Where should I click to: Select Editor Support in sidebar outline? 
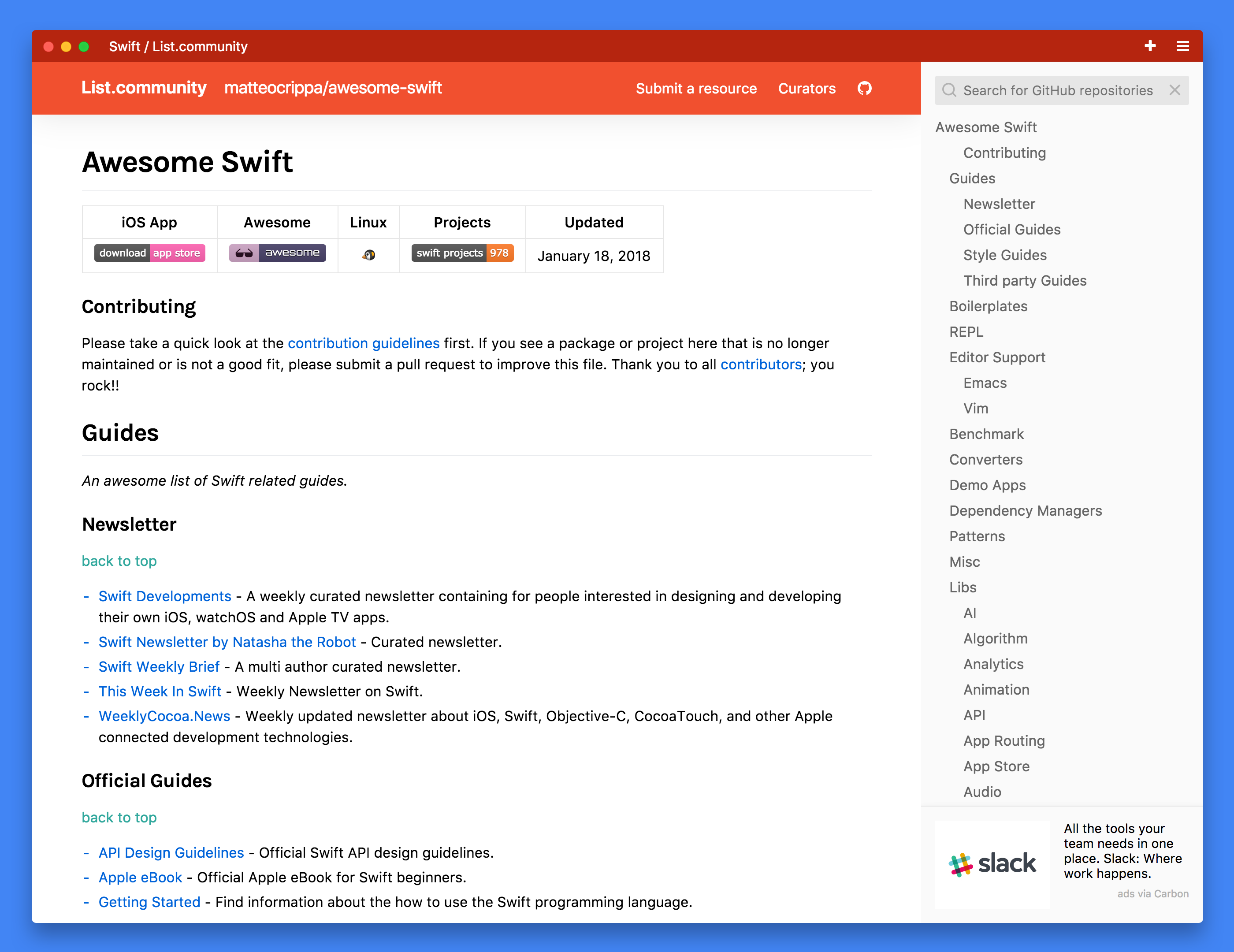pos(997,357)
